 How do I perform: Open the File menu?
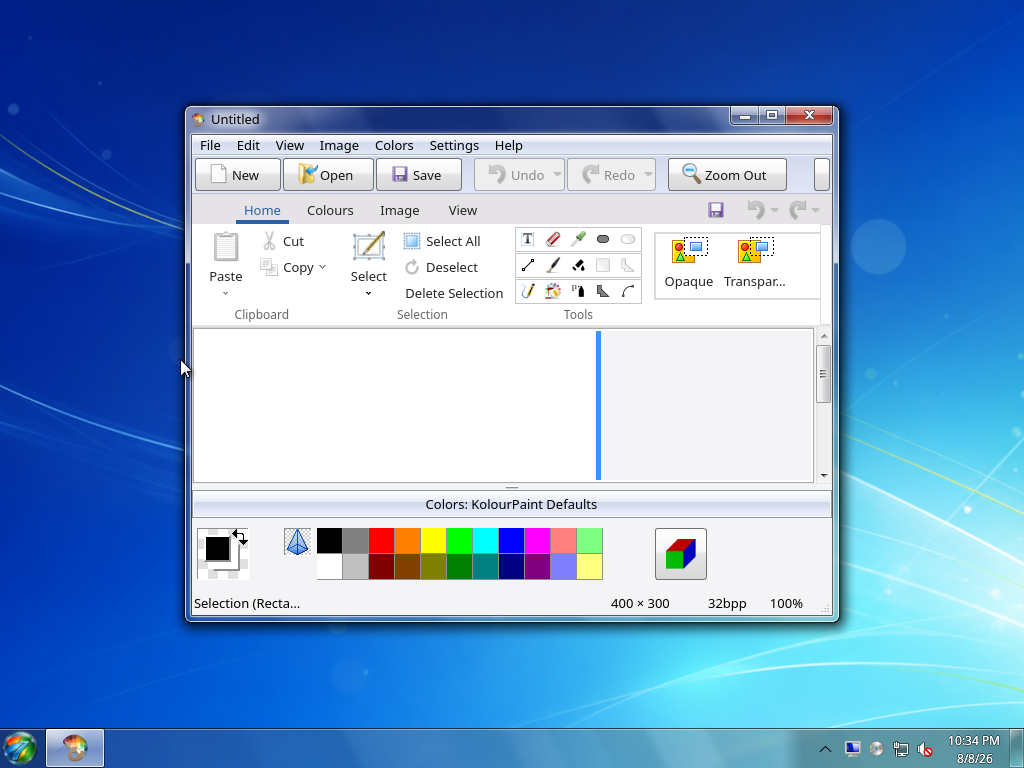click(210, 145)
